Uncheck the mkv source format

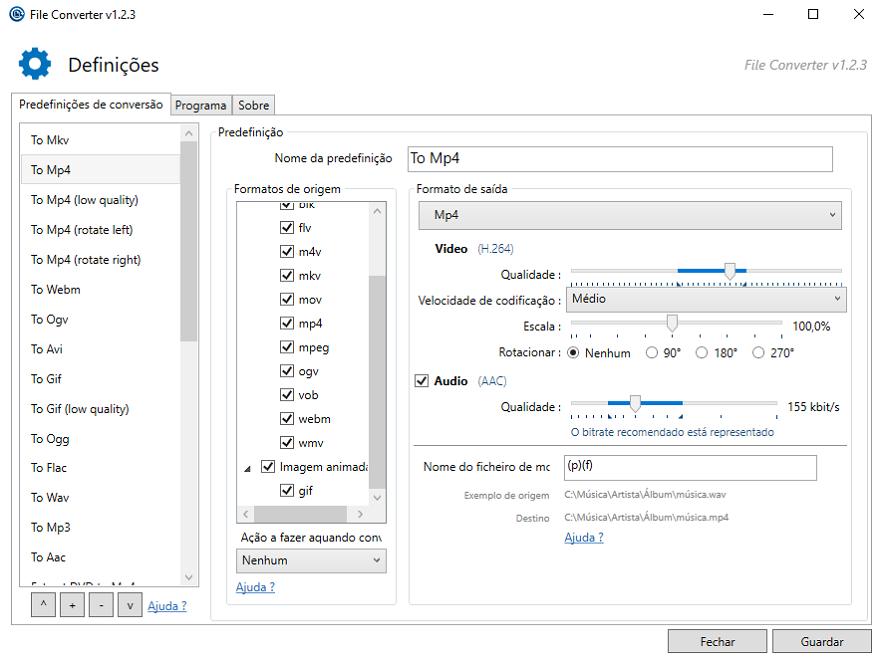tap(287, 276)
